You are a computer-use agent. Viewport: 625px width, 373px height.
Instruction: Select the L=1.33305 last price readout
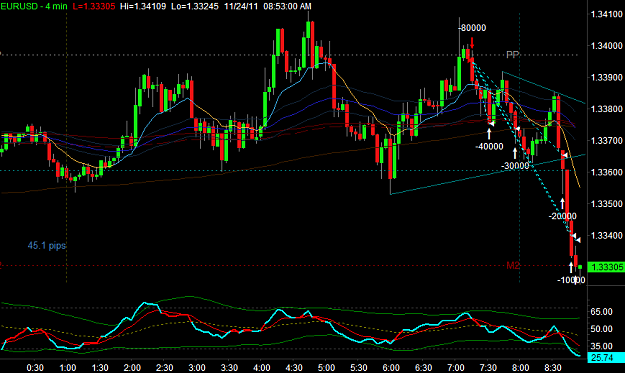(94, 6)
